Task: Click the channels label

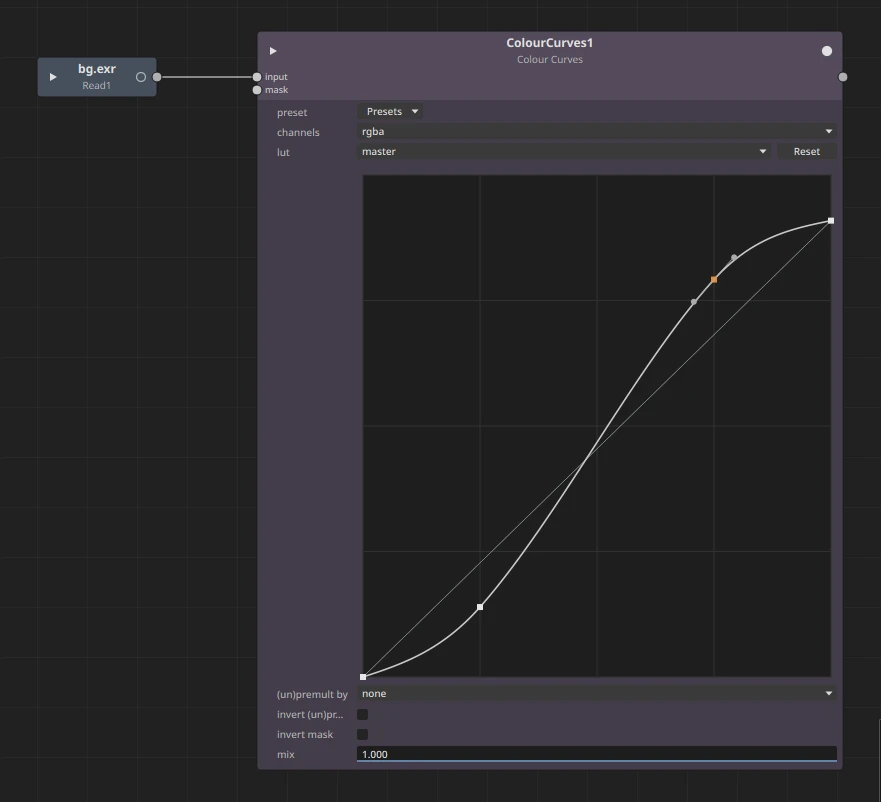Action: coord(298,132)
